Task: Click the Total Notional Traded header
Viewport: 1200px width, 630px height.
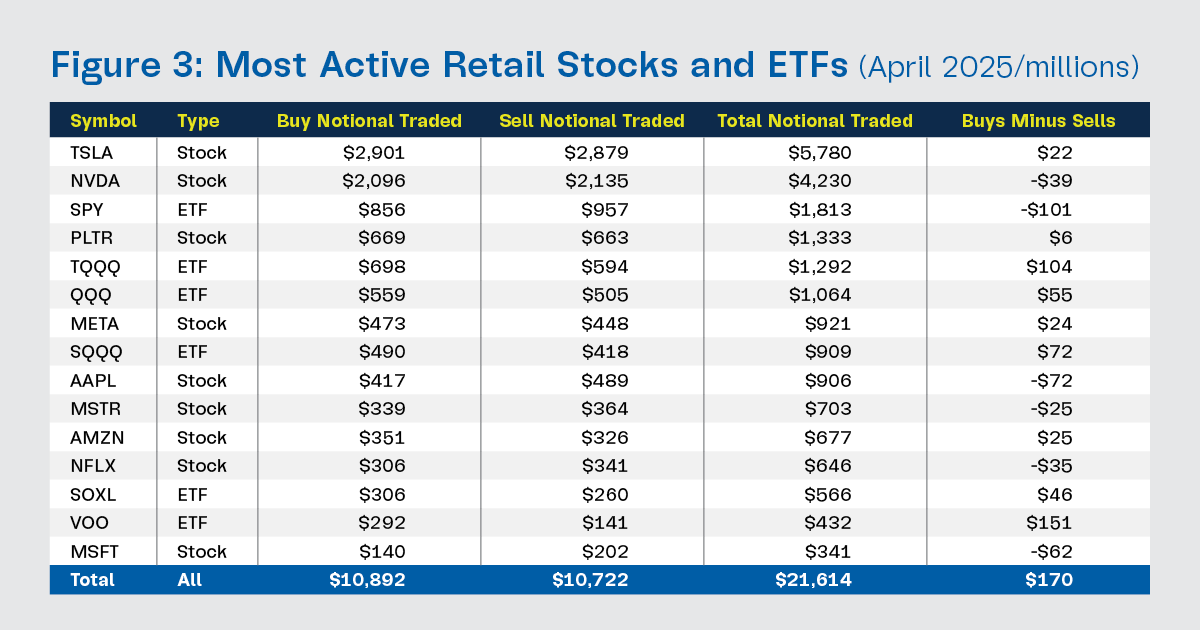Action: [815, 121]
